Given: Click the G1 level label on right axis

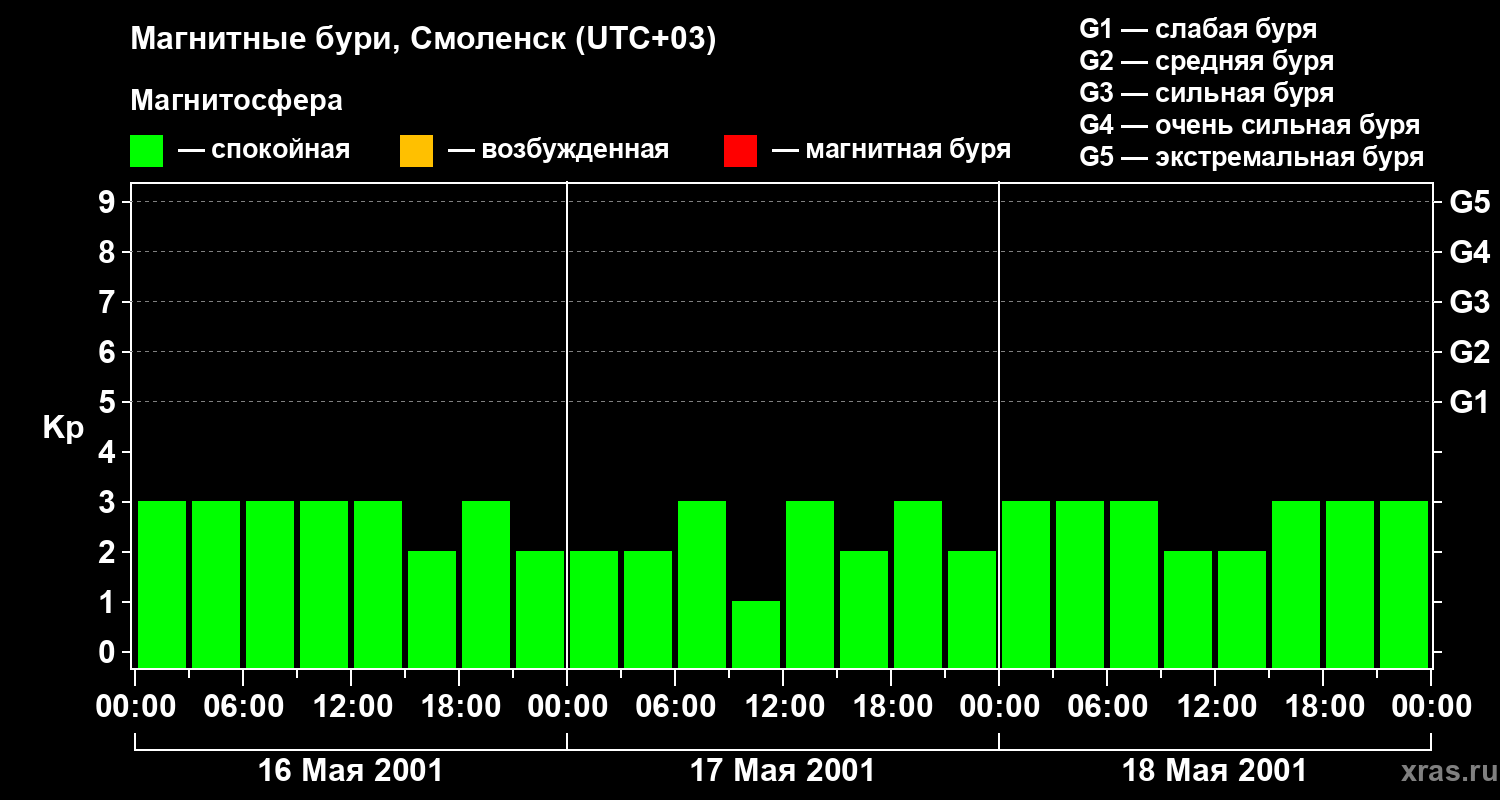Looking at the screenshot, I should (x=1469, y=402).
